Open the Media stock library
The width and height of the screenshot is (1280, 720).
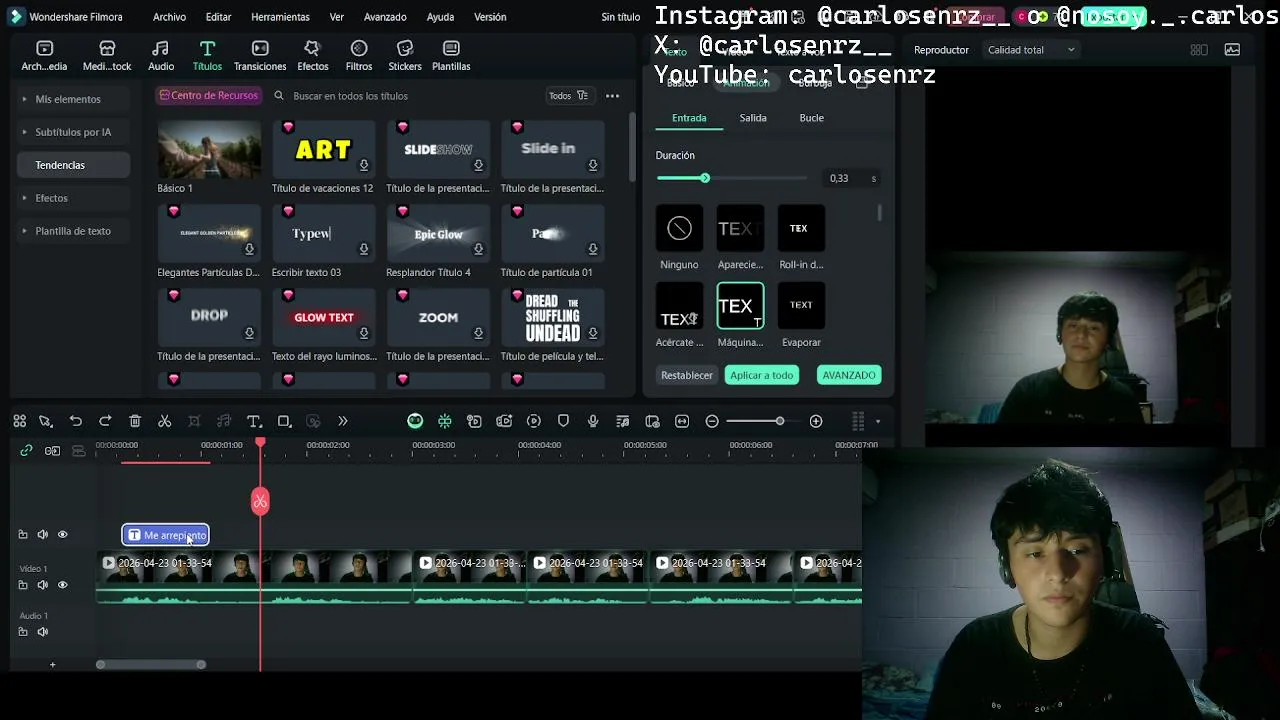pyautogui.click(x=107, y=56)
